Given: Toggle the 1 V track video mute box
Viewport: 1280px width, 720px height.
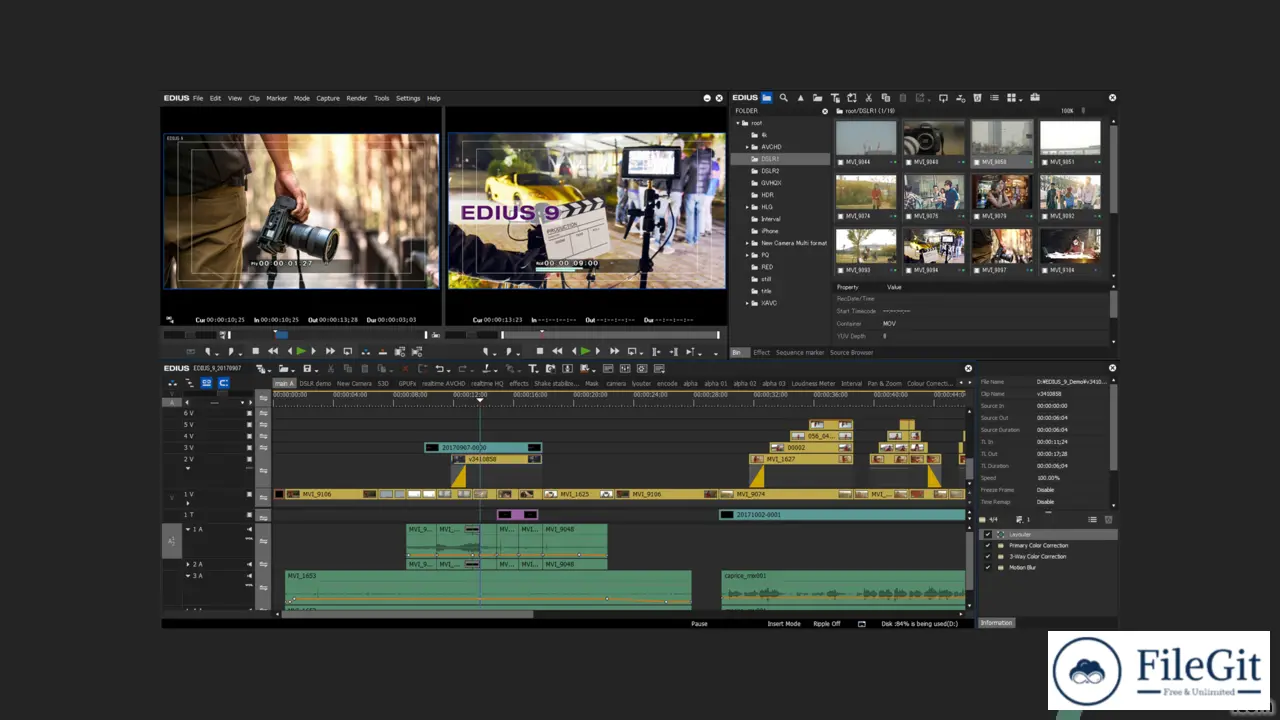Looking at the screenshot, I should (x=249, y=494).
